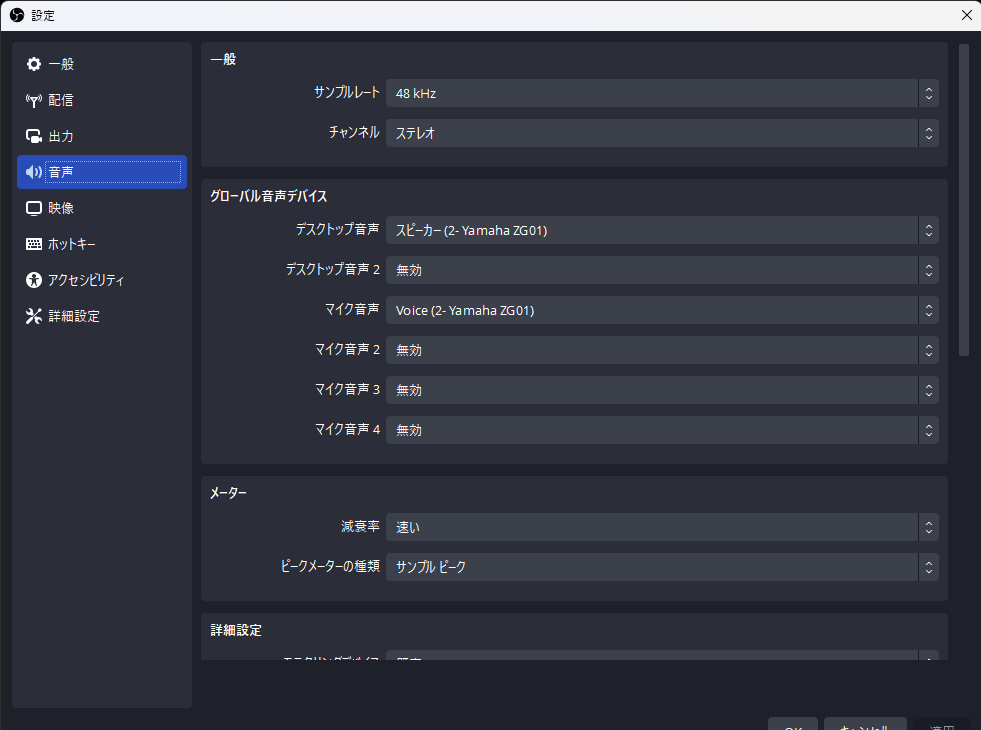The image size is (981, 730).
Task: Click the keyboard icon for ホットキー
Action: (x=34, y=244)
